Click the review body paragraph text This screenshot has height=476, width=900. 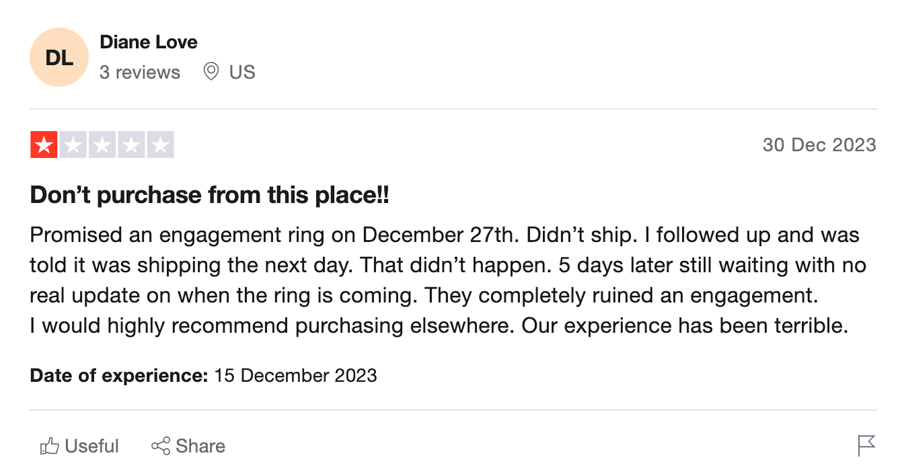(x=448, y=280)
